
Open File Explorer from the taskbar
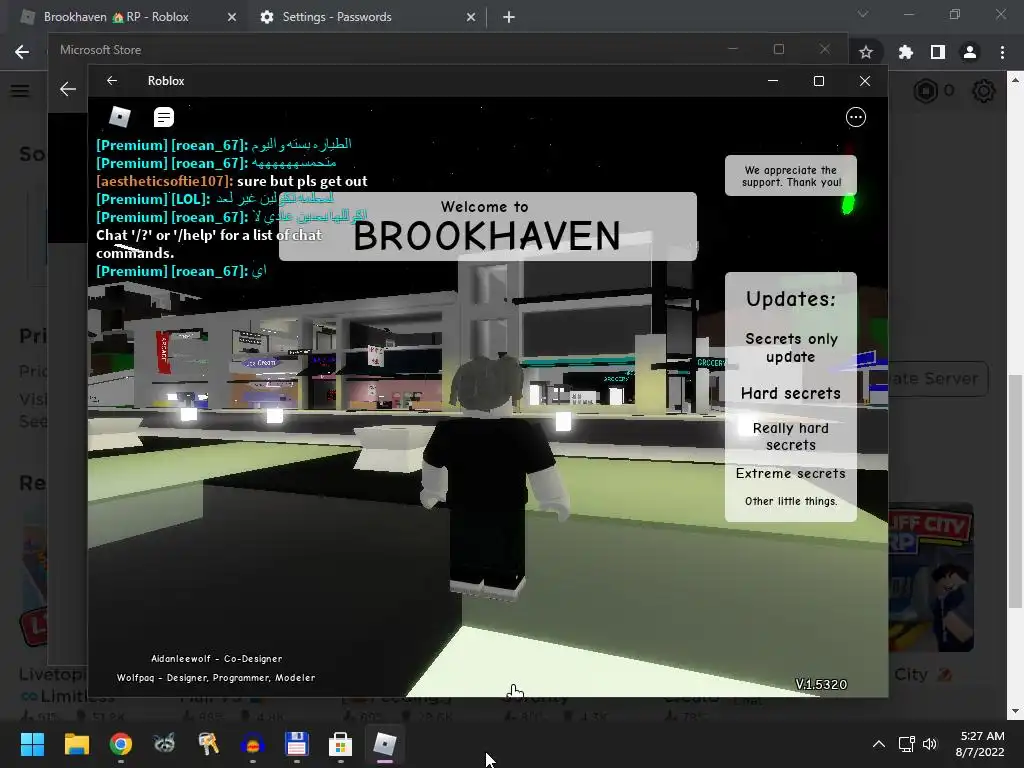tap(77, 744)
